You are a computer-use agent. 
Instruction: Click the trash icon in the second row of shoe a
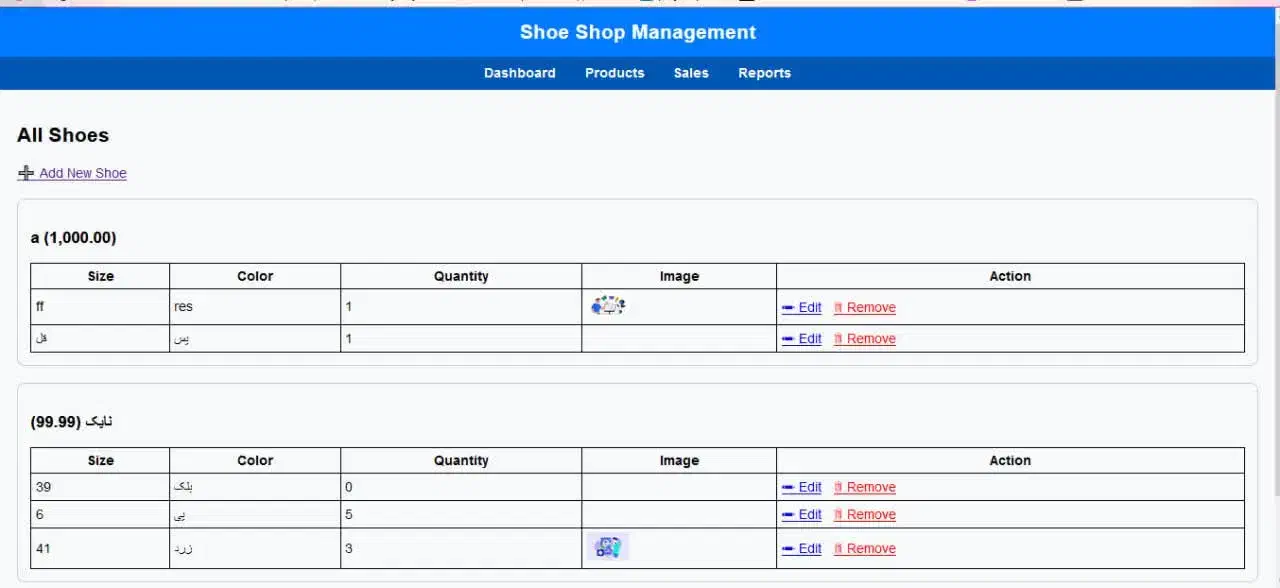(839, 339)
